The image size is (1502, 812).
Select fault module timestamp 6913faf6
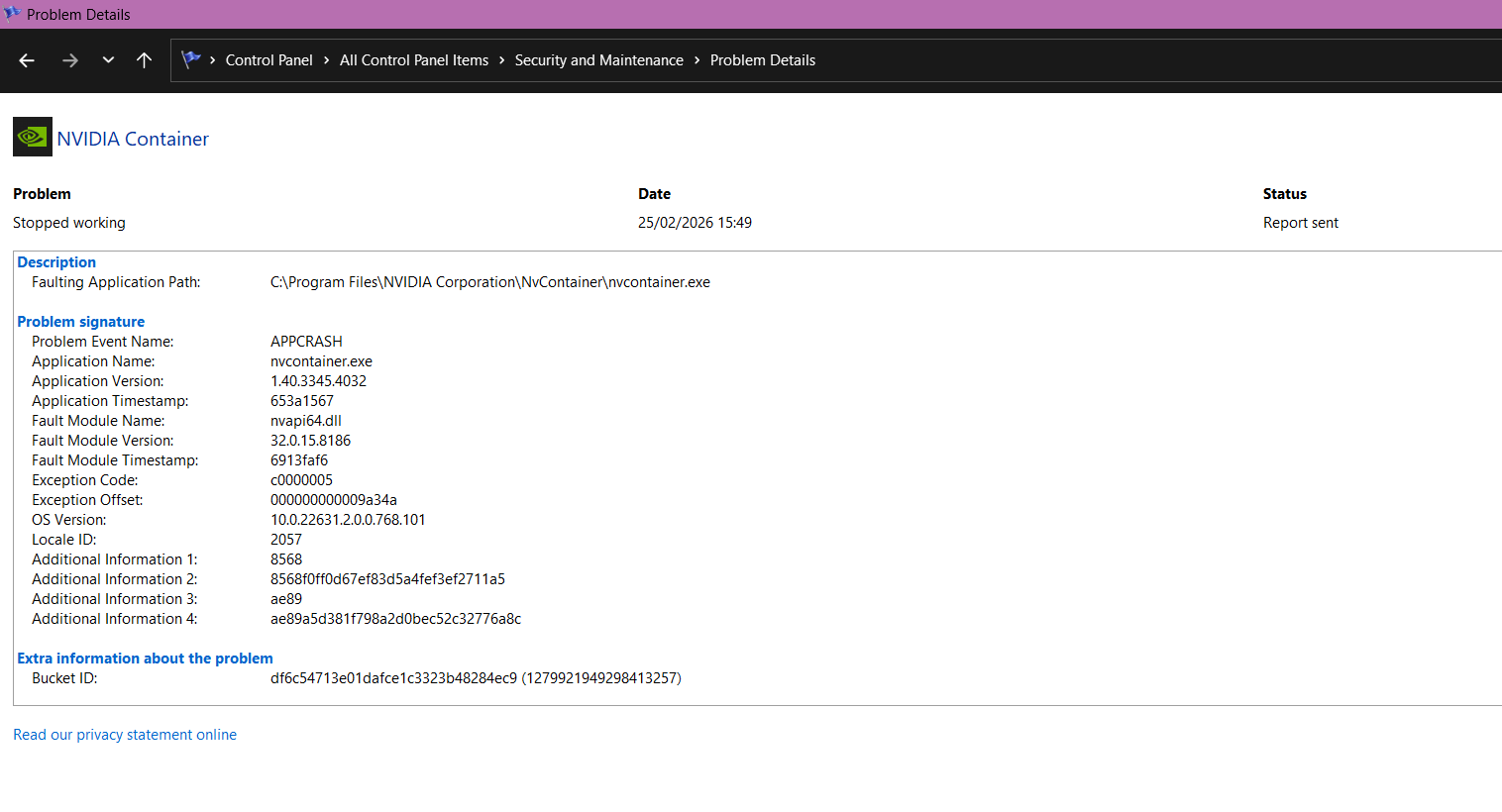tap(299, 460)
